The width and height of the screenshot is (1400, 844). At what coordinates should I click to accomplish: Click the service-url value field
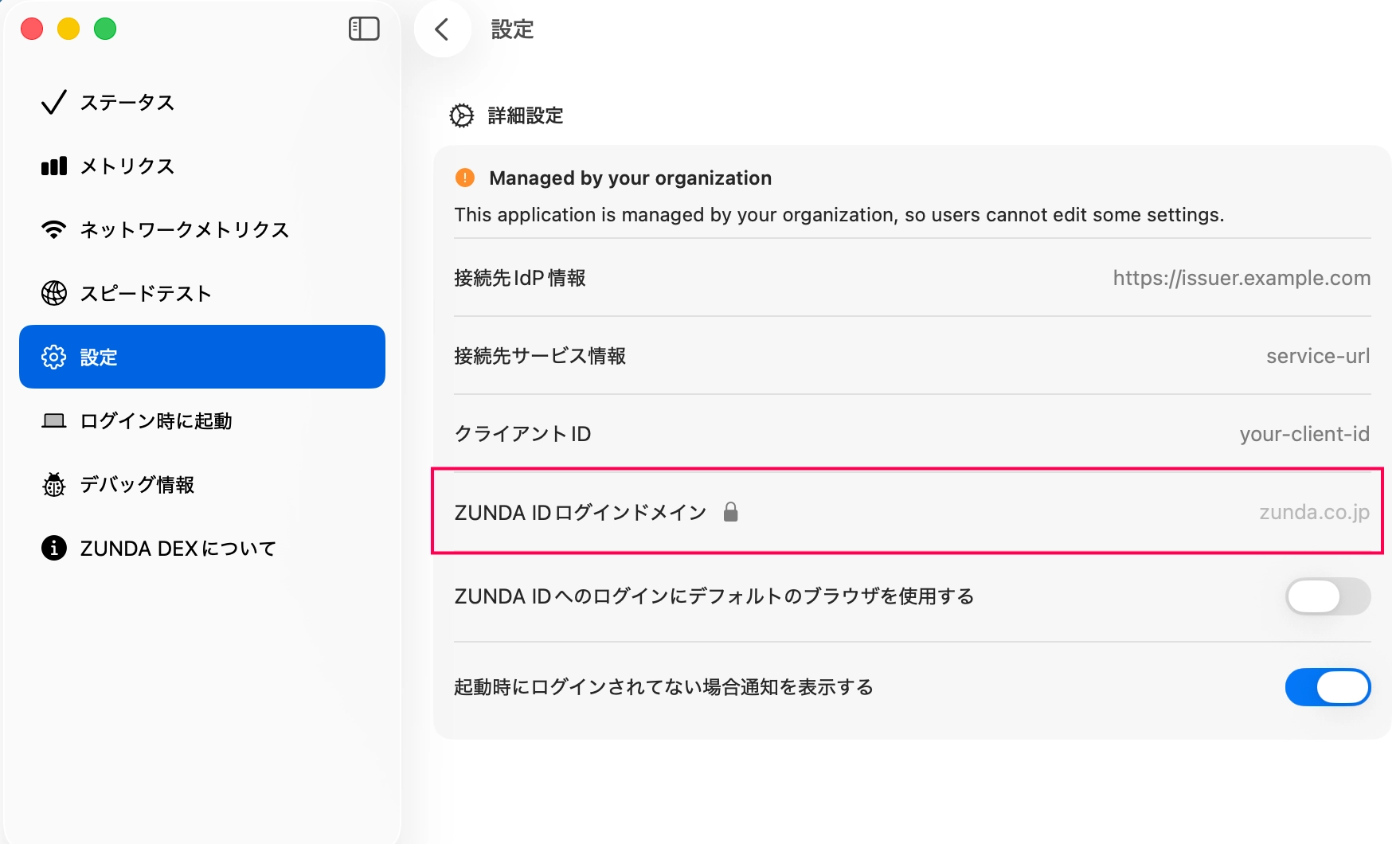click(x=1317, y=356)
